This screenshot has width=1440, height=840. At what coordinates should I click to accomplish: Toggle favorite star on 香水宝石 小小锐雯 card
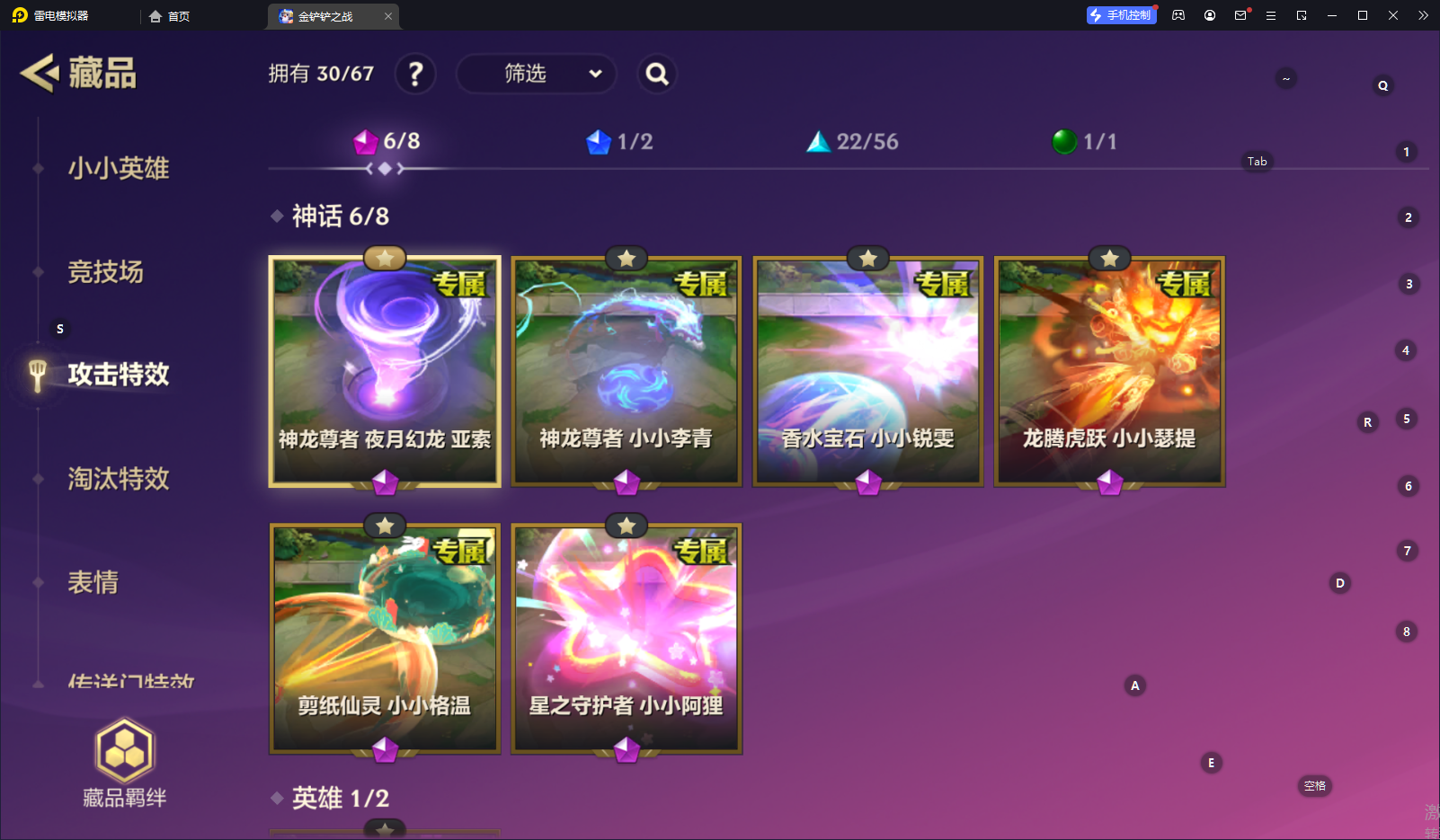pyautogui.click(x=868, y=259)
